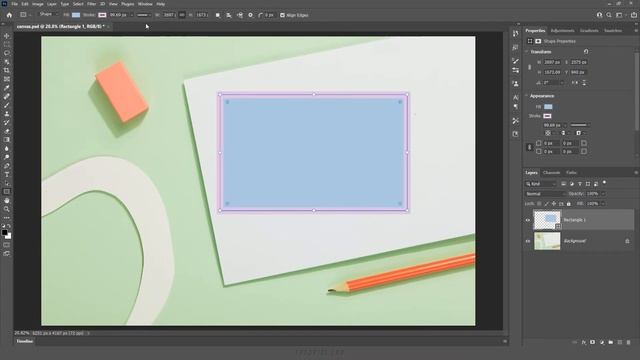Viewport: 640px width, 360px height.
Task: Create a new layer icon
Action: click(x=620, y=342)
